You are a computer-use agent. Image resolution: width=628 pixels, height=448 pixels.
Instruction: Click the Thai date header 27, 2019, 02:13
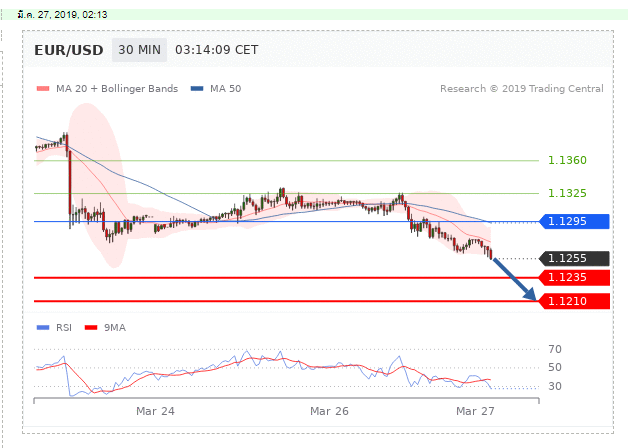coord(62,15)
